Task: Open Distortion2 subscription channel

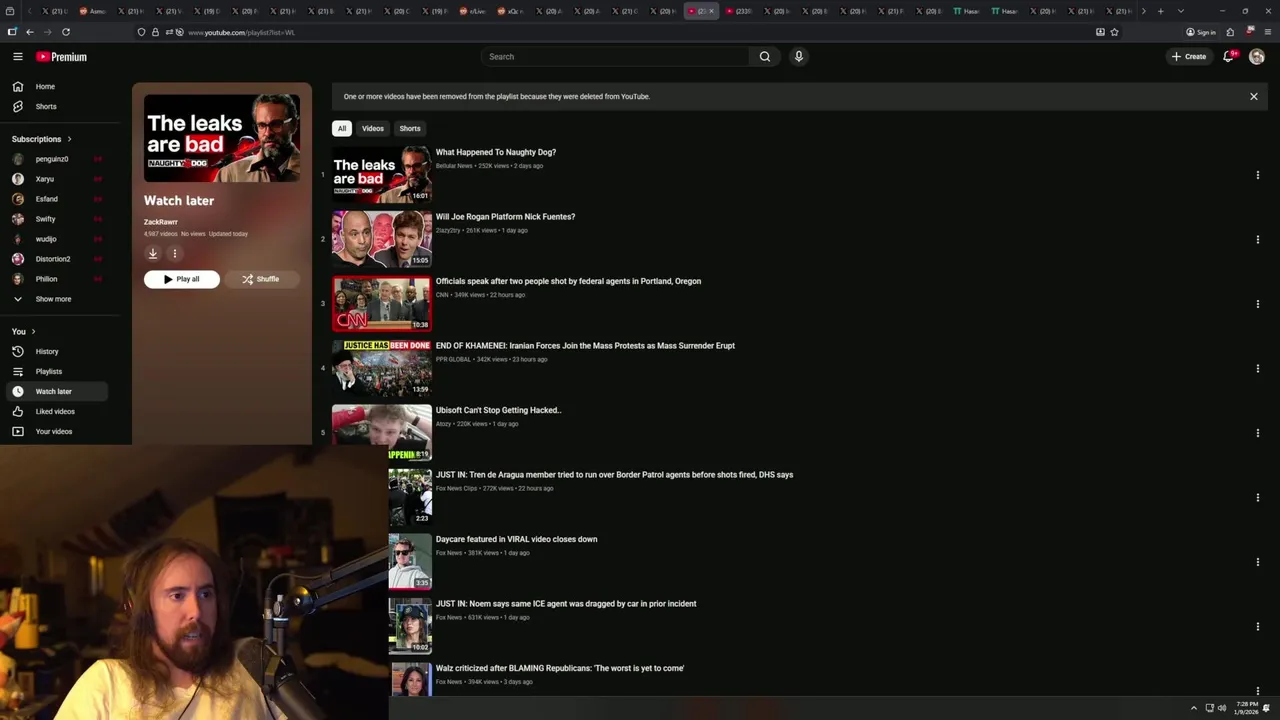Action: point(56,259)
